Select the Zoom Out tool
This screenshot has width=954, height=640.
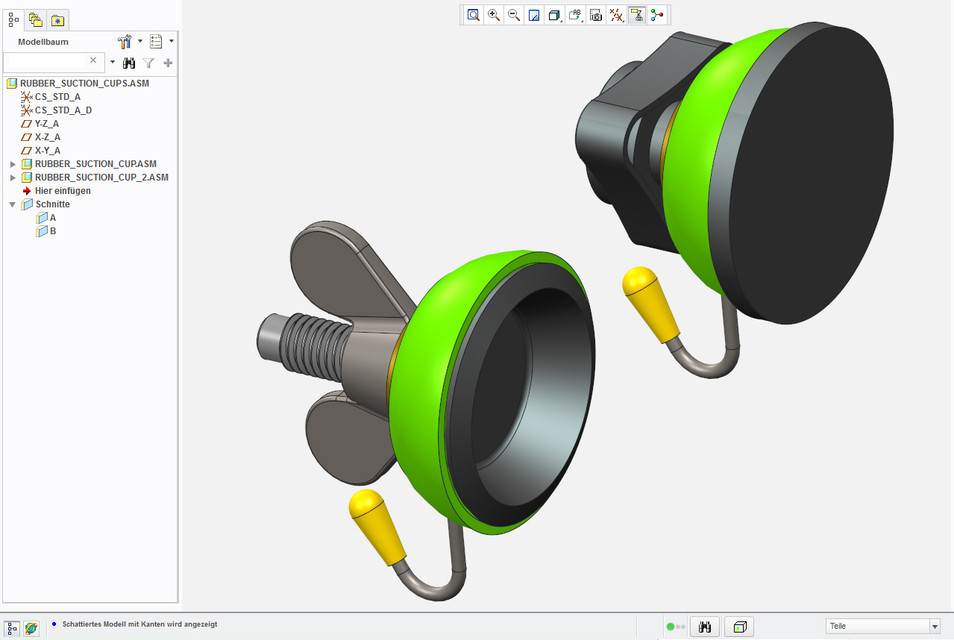click(513, 14)
